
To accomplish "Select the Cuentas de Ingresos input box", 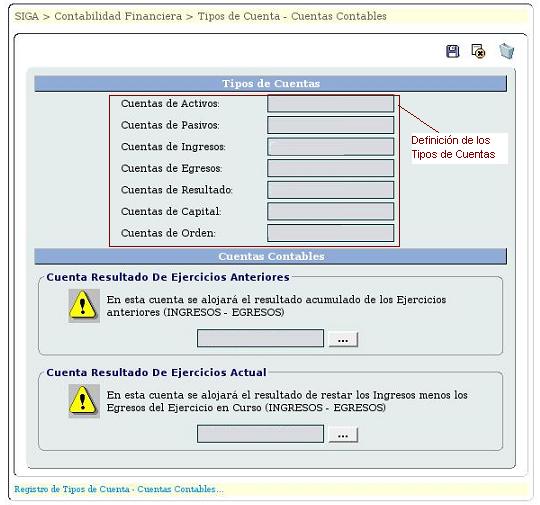I will pos(330,147).
